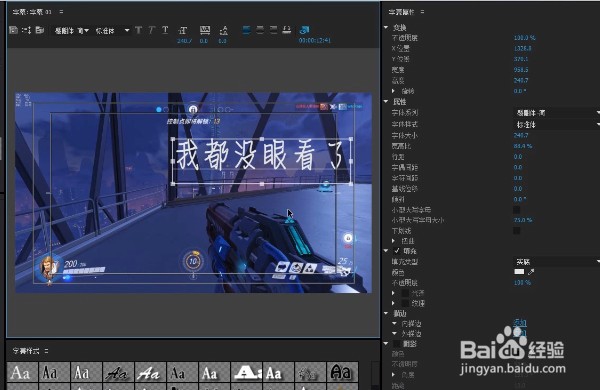Open the 字幕属性 panel menu icon

pyautogui.click(x=422, y=12)
